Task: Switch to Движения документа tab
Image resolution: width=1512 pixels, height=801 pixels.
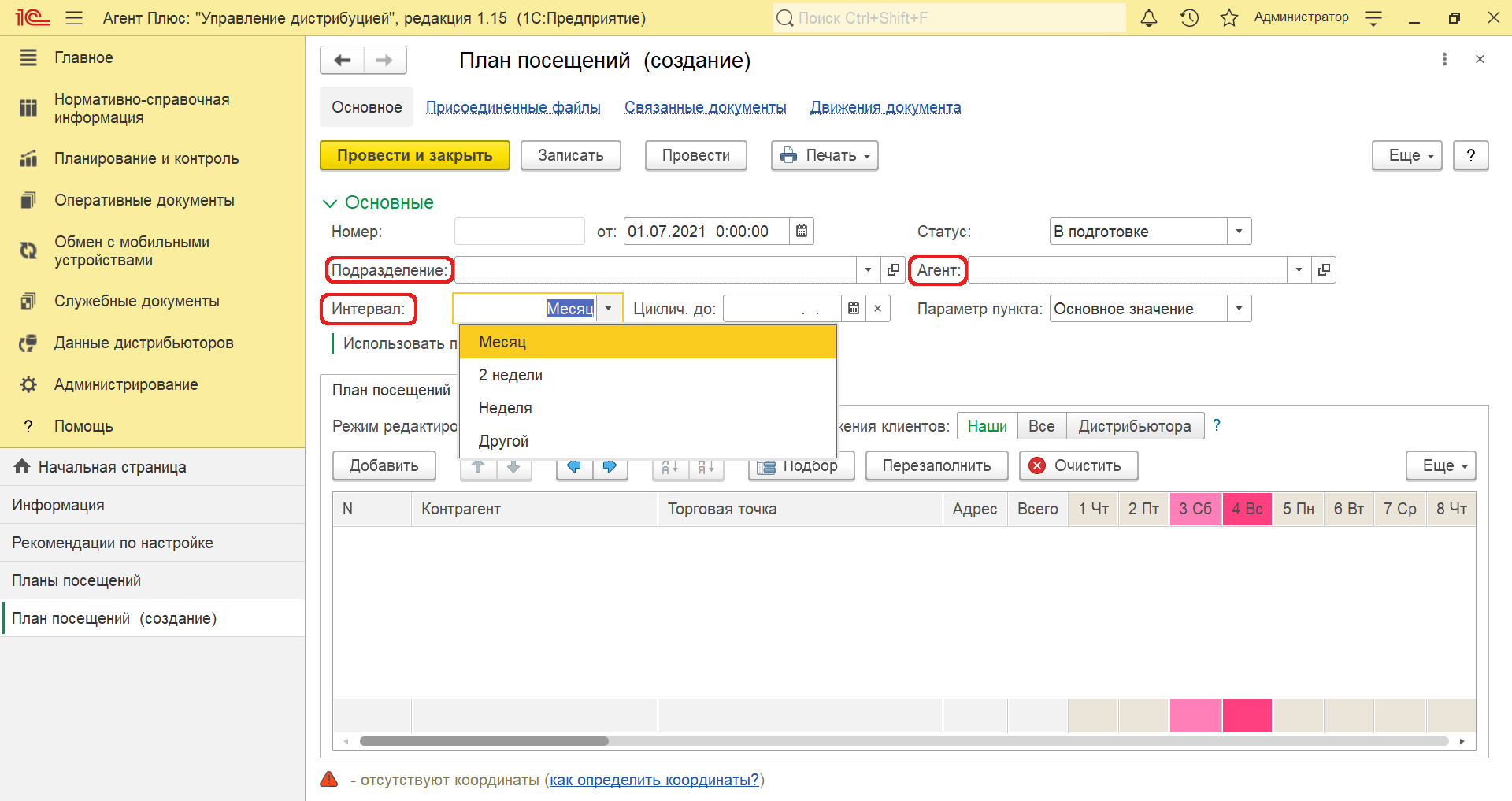Action: [x=885, y=107]
